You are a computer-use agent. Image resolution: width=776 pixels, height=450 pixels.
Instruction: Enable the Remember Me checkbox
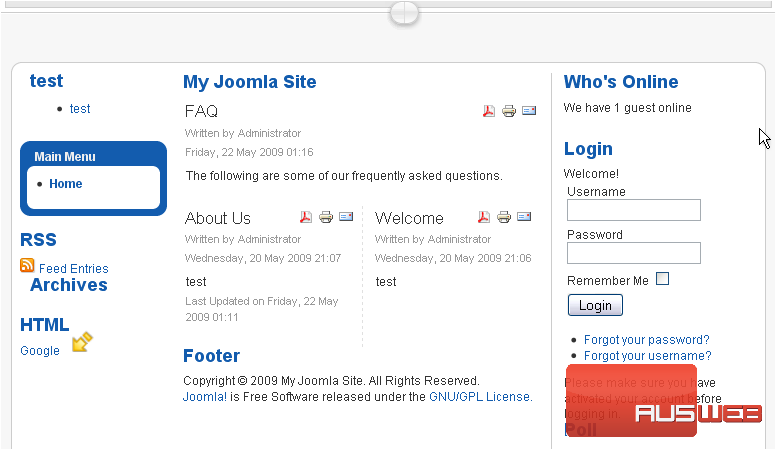[662, 280]
